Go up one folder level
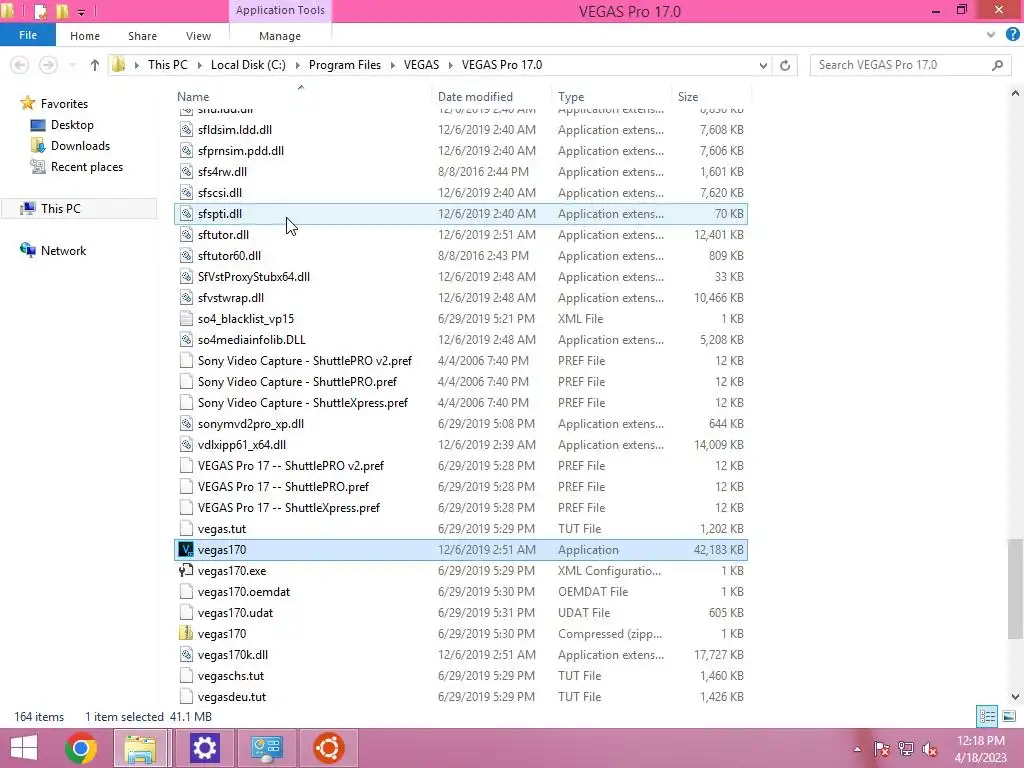1024x768 pixels. pos(95,65)
